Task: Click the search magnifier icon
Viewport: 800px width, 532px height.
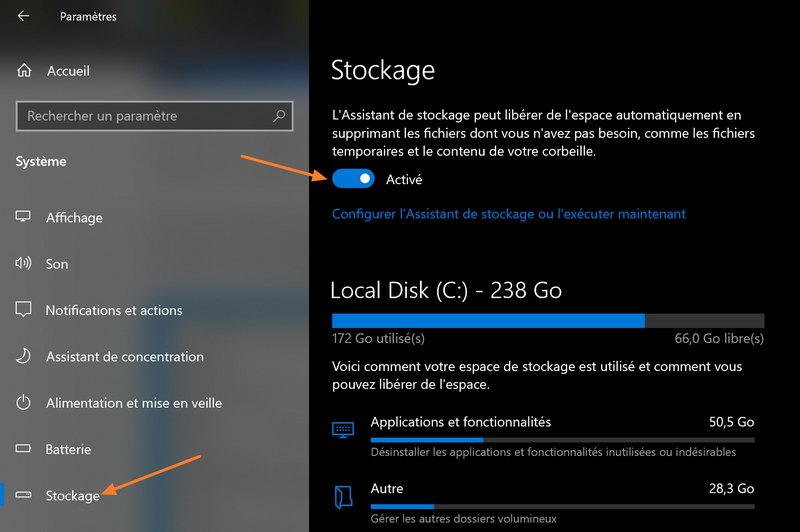Action: point(280,116)
